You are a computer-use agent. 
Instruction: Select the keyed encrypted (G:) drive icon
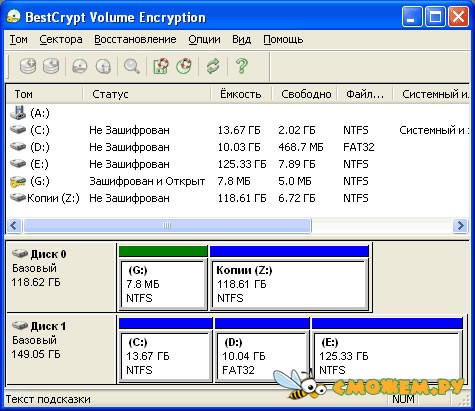point(18,181)
